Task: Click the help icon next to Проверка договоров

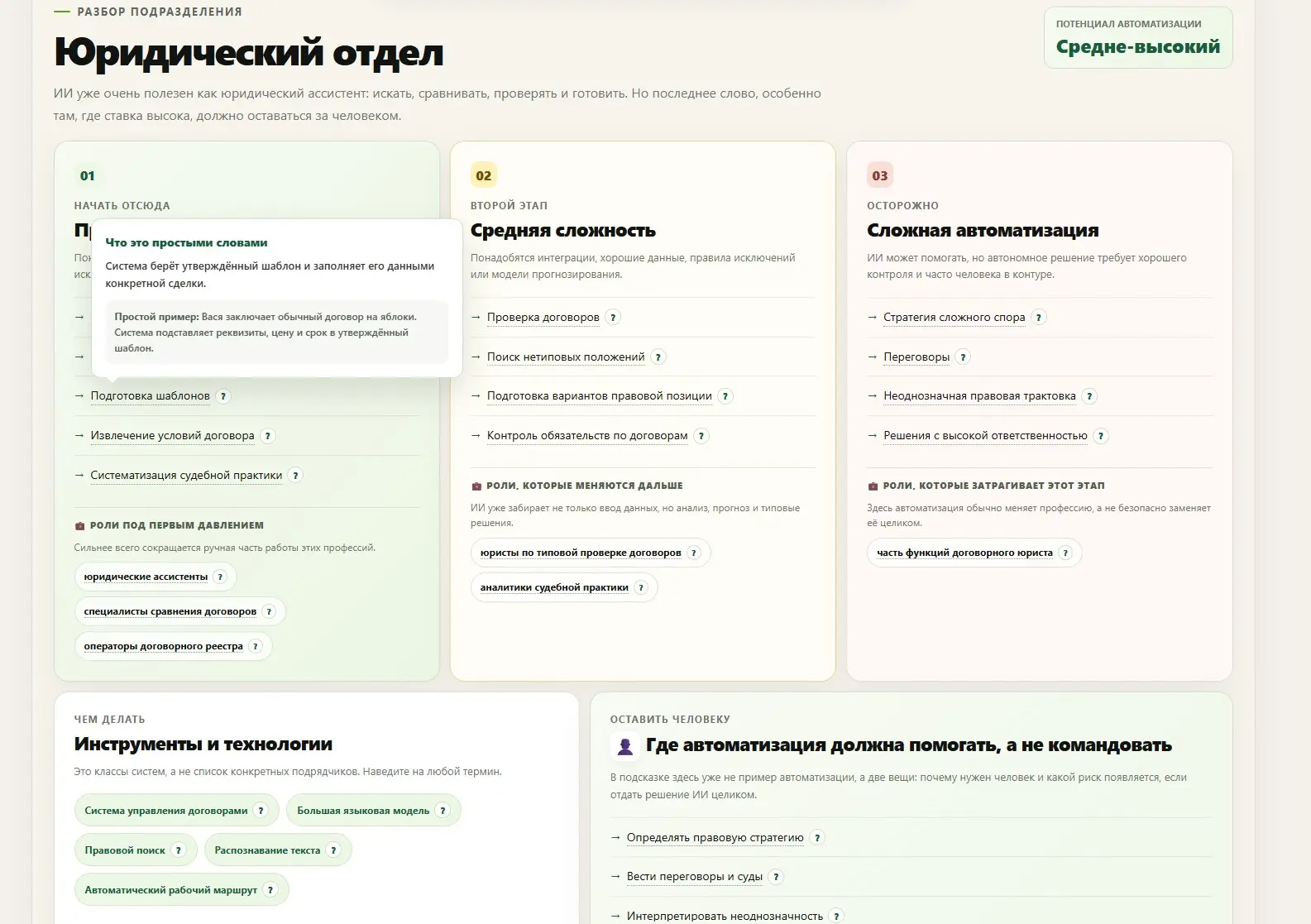Action: 613,318
